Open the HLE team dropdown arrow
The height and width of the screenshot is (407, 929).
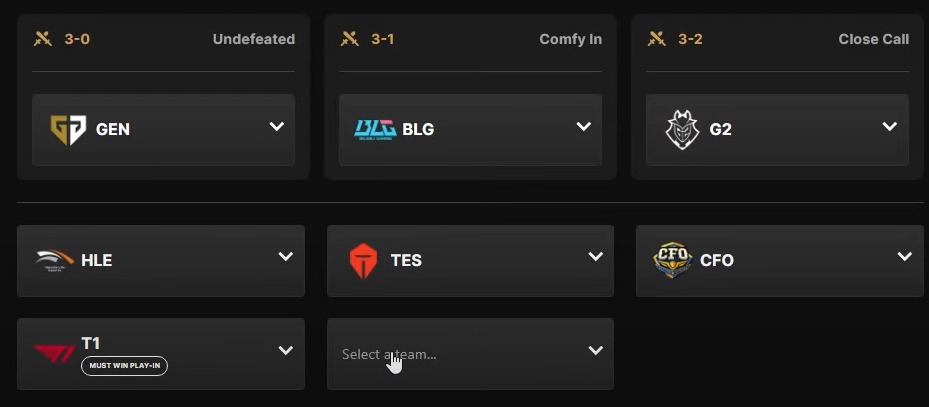pos(286,257)
